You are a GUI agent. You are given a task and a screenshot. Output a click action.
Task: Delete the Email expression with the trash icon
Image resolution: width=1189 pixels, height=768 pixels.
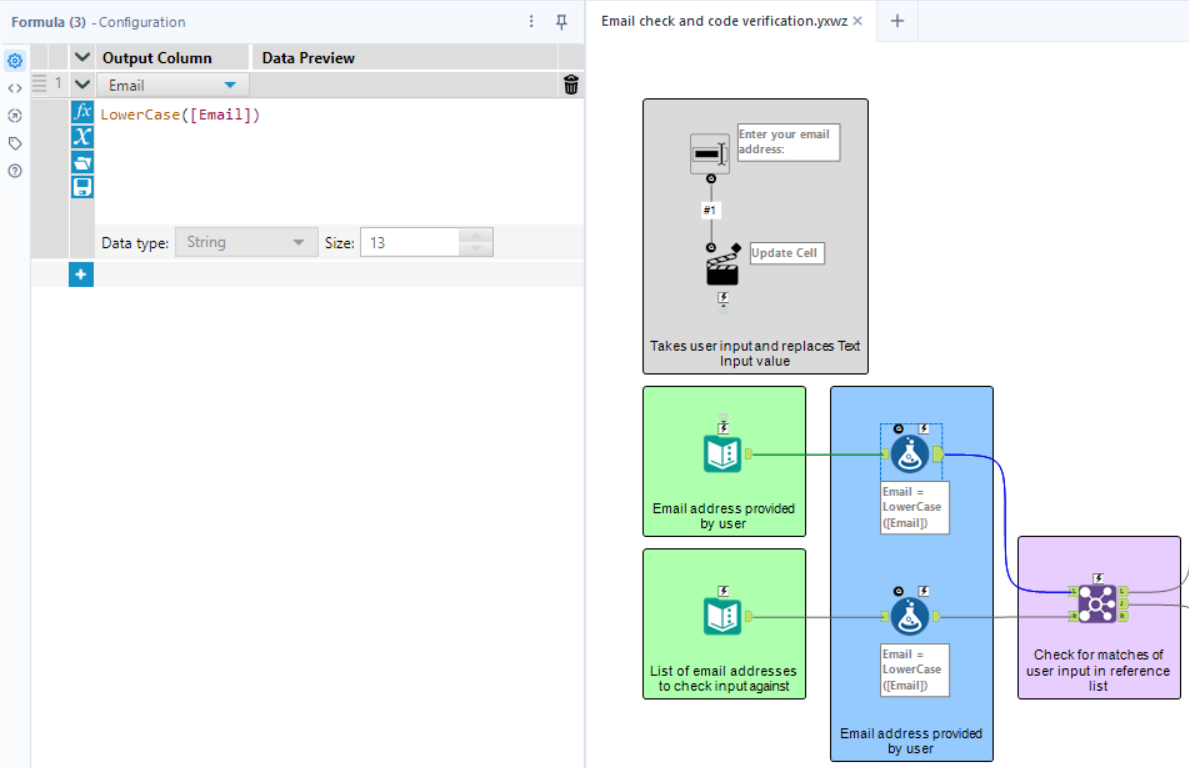point(570,85)
